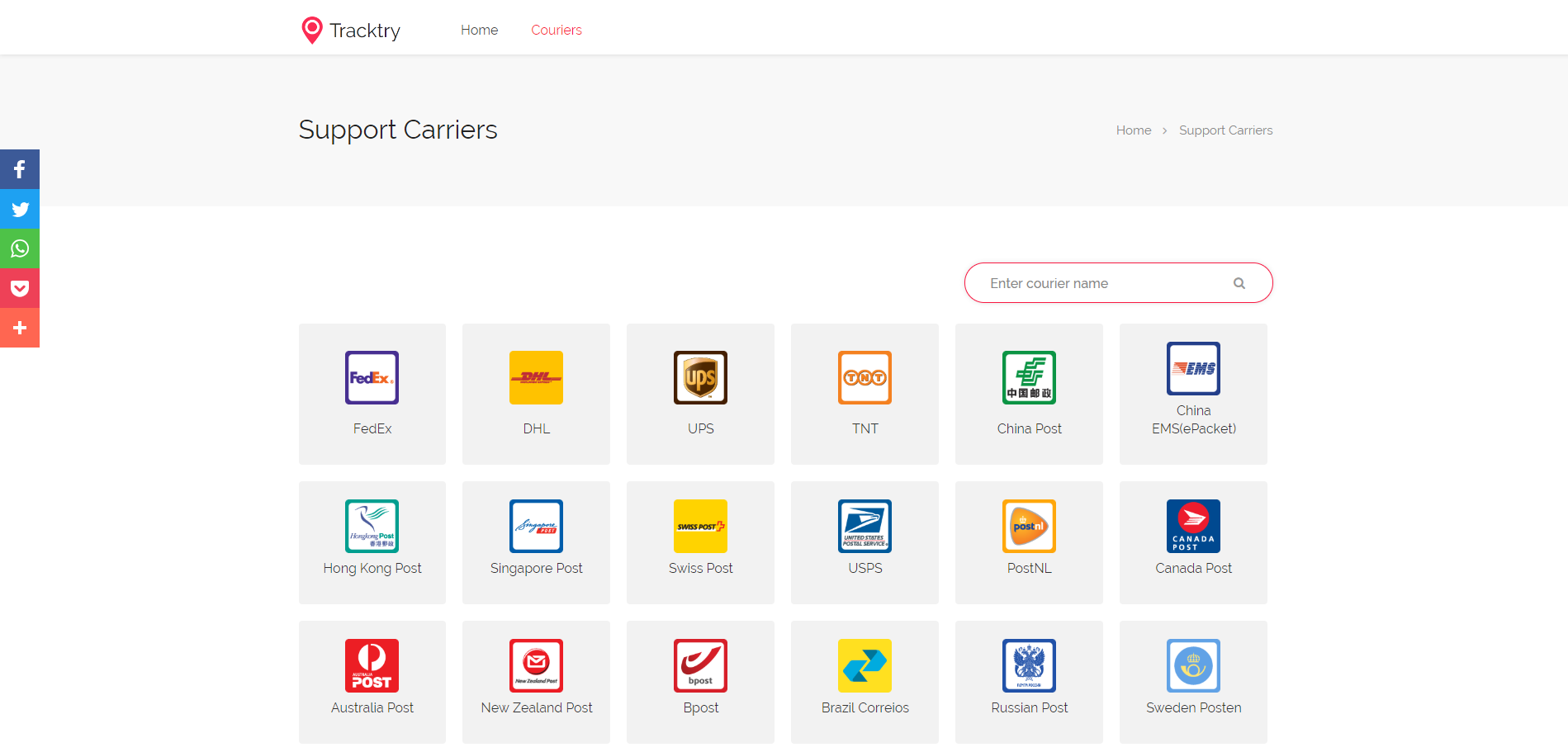Open the Home nav menu item
Image resolution: width=1568 pixels, height=752 pixels.
[479, 30]
